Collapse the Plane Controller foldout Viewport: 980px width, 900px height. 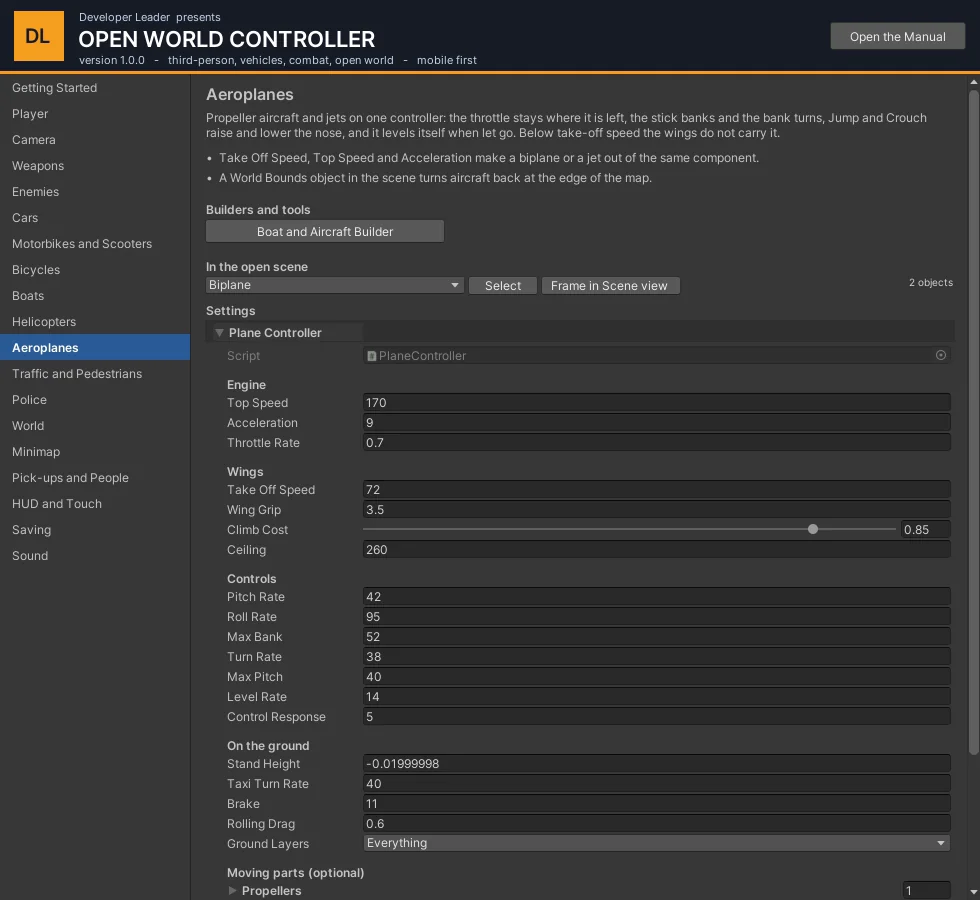[x=219, y=332]
